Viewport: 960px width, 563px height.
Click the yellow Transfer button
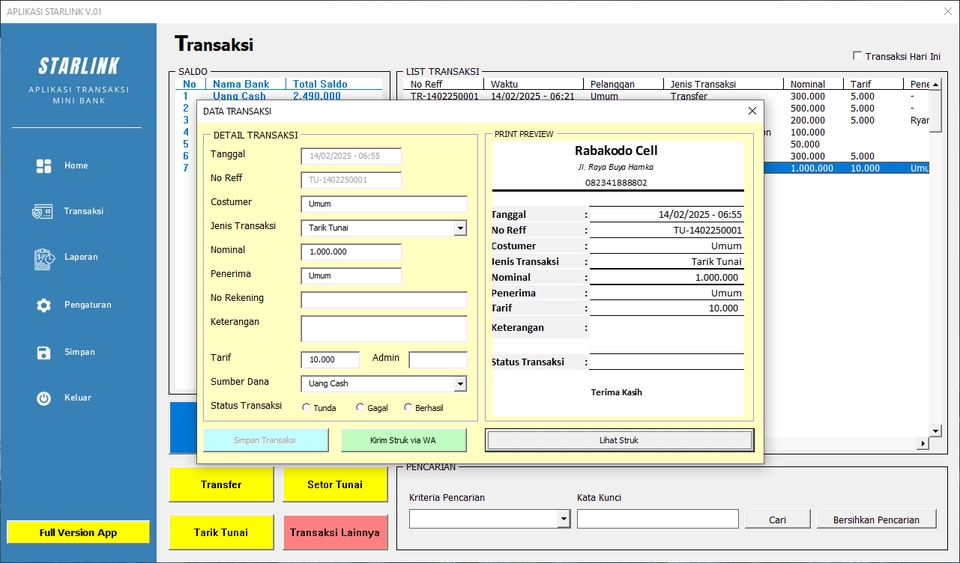(x=221, y=485)
